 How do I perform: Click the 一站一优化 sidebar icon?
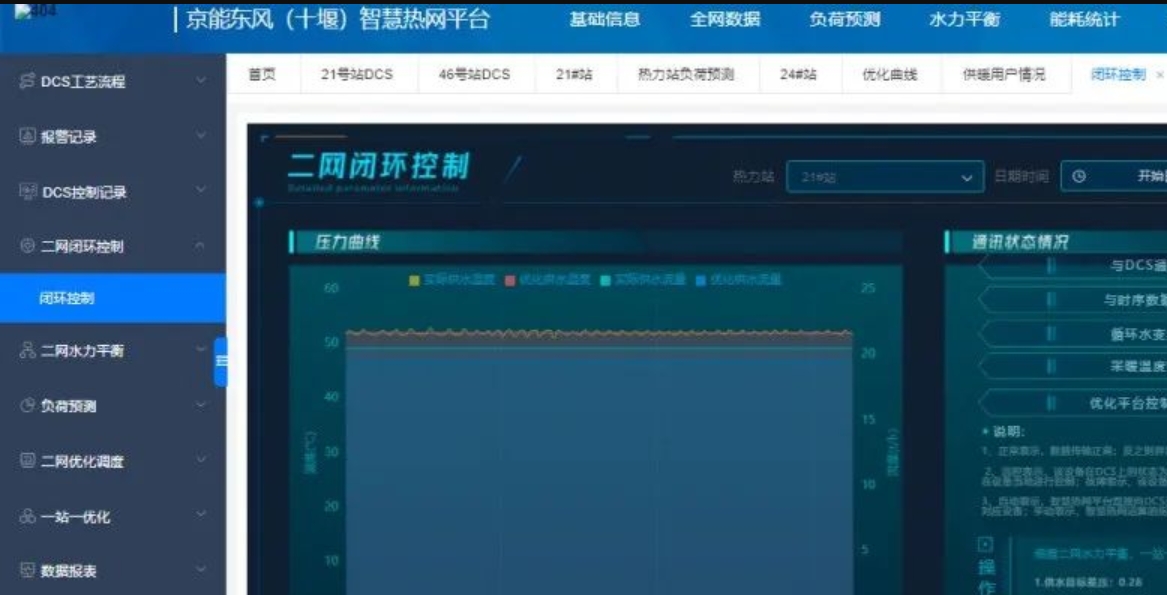(28, 517)
